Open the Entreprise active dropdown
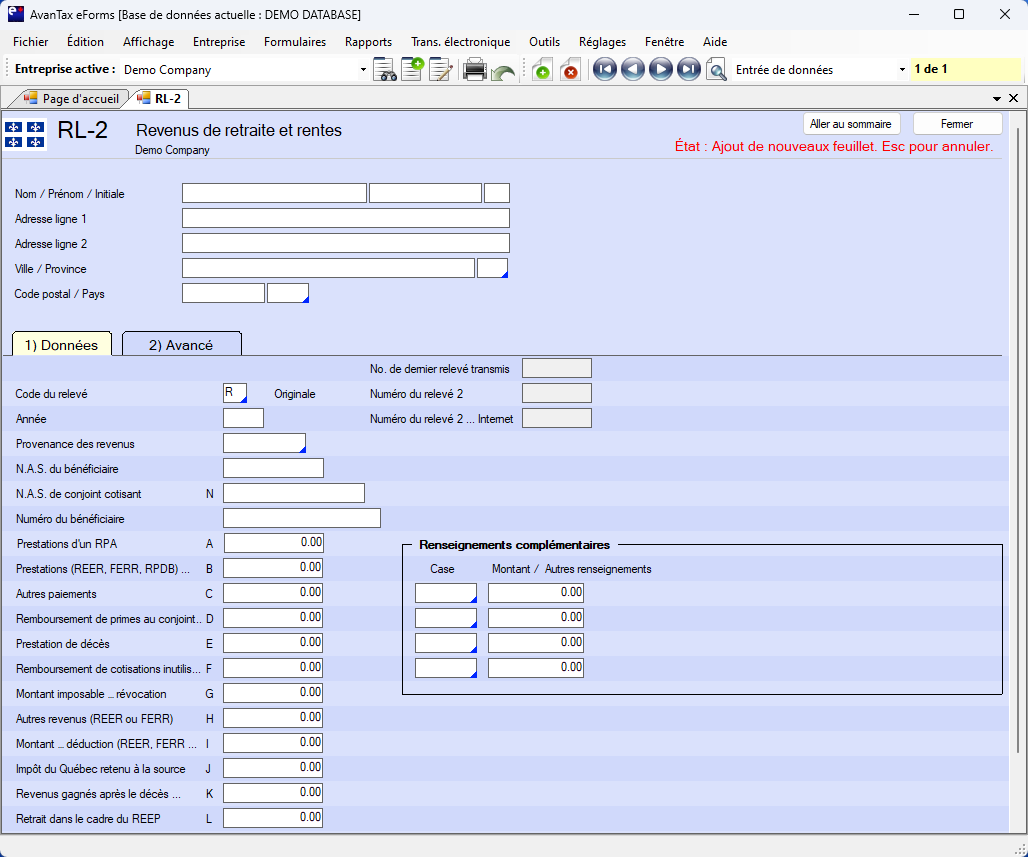 pyautogui.click(x=363, y=70)
